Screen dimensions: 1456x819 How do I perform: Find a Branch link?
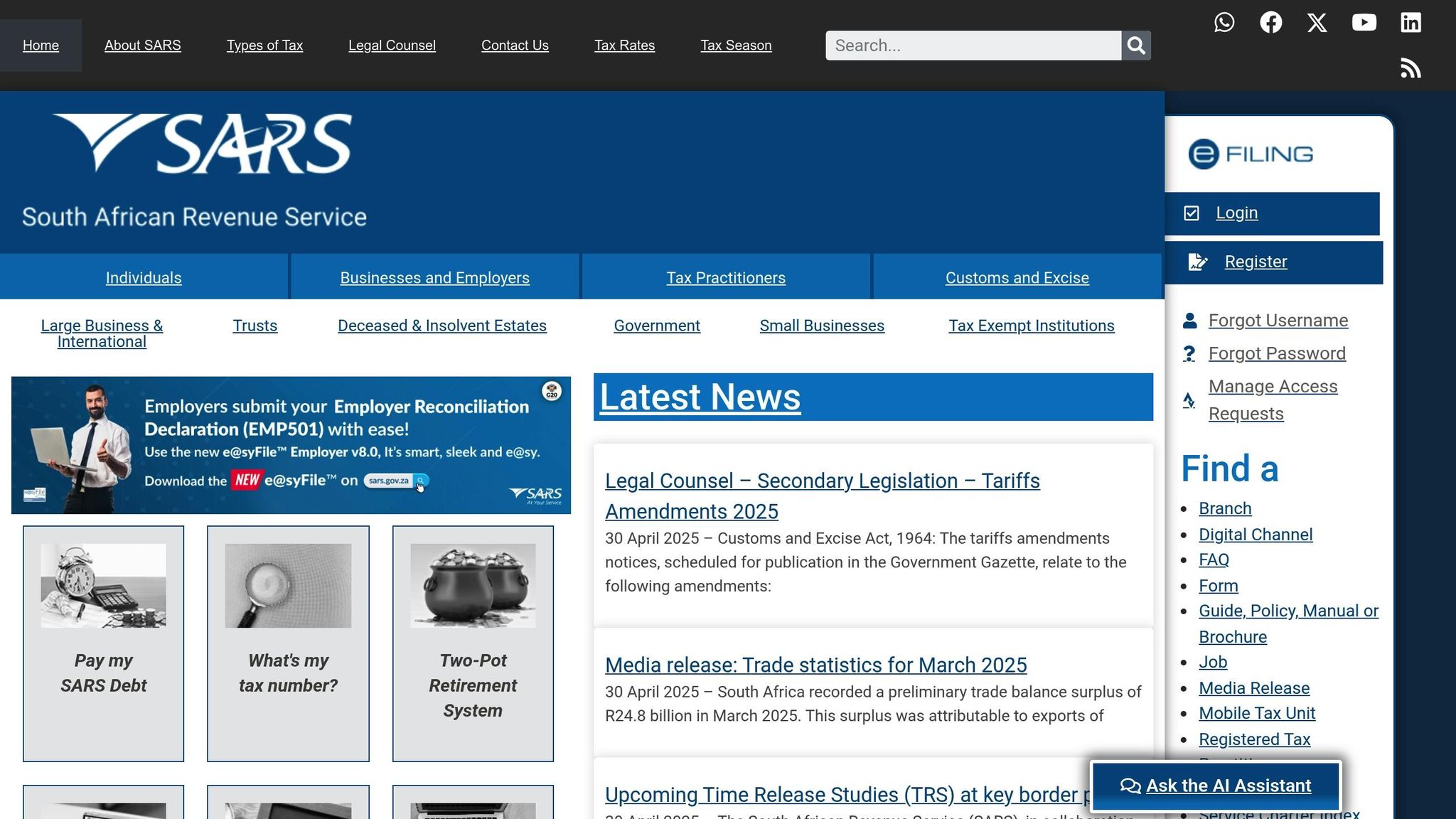1225,508
